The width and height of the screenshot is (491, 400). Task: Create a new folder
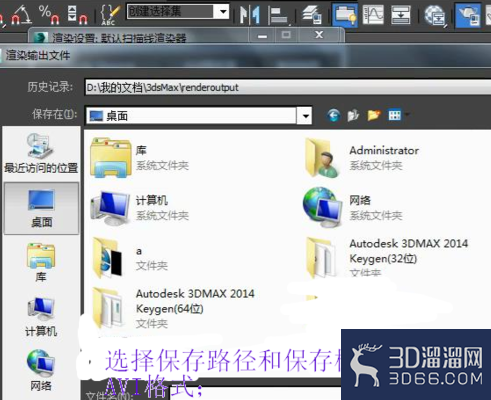click(374, 116)
